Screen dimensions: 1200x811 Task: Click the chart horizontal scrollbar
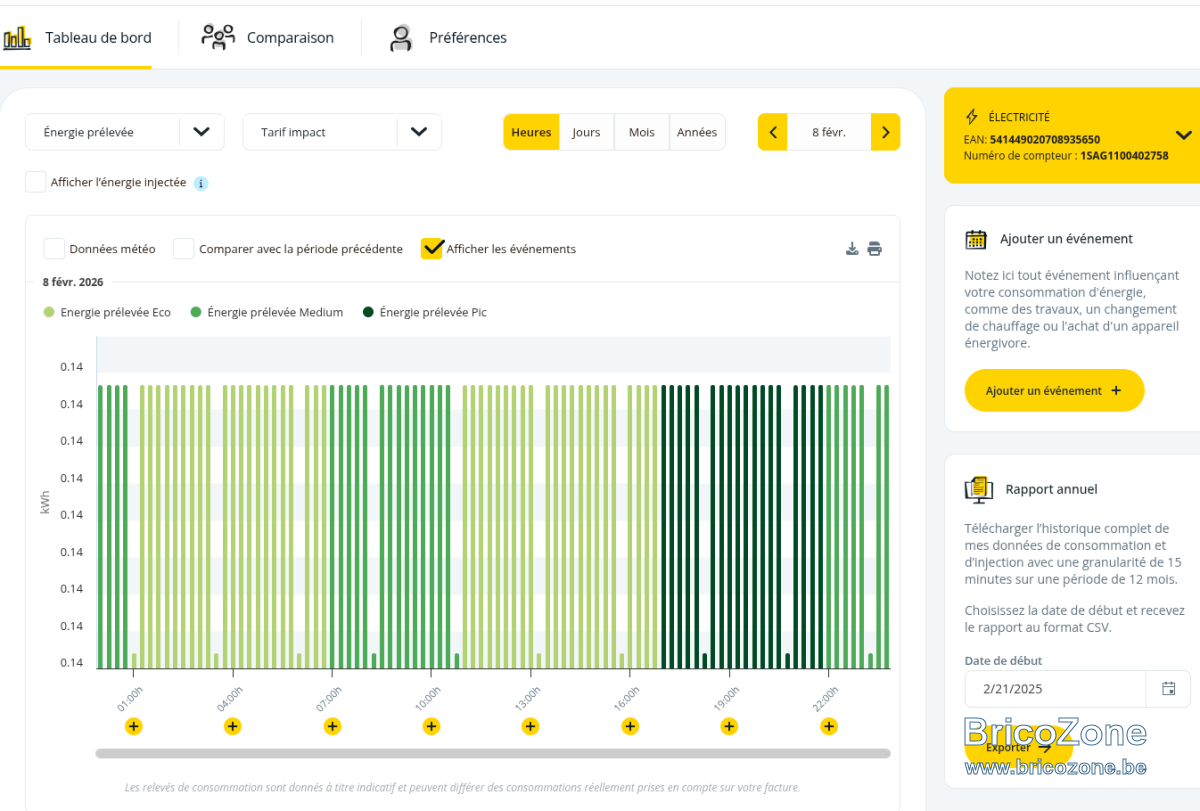(x=493, y=753)
